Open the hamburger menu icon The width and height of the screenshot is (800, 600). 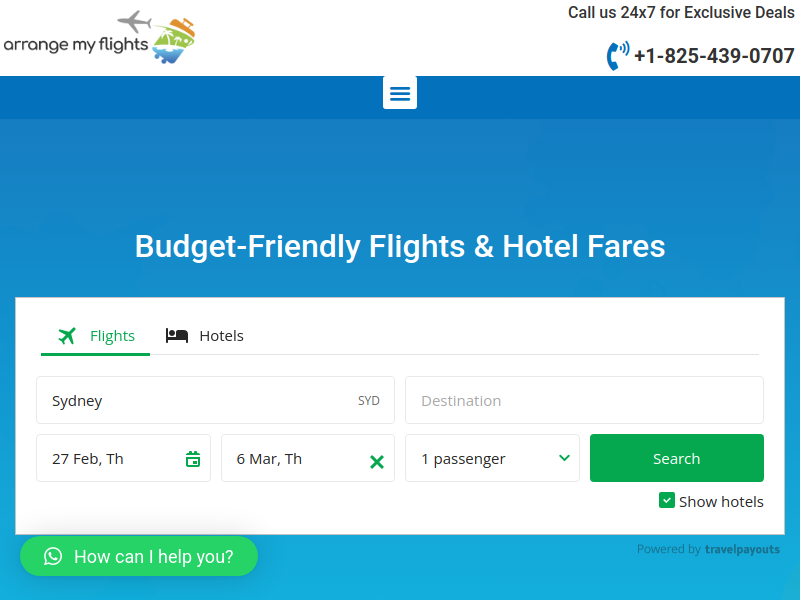pos(399,93)
